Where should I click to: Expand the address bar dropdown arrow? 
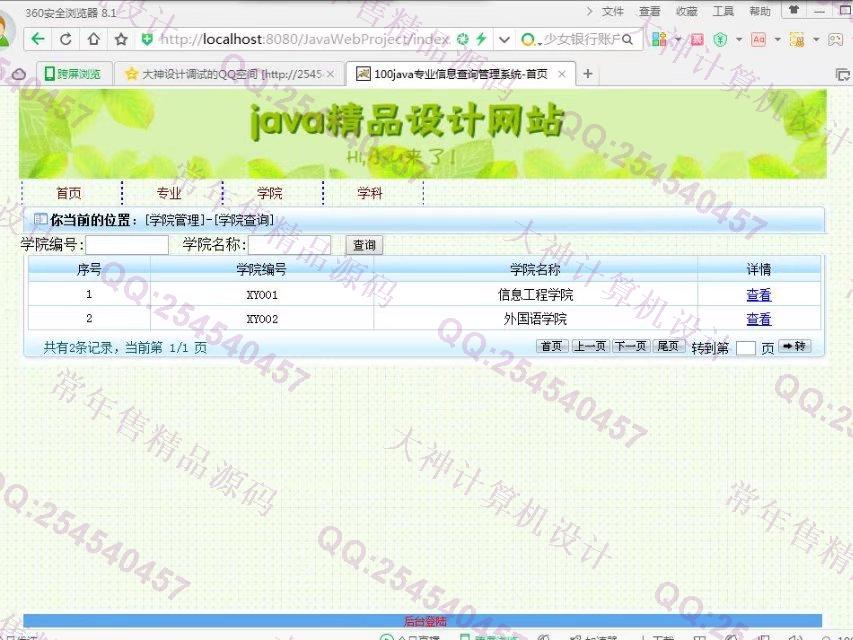pyautogui.click(x=504, y=40)
